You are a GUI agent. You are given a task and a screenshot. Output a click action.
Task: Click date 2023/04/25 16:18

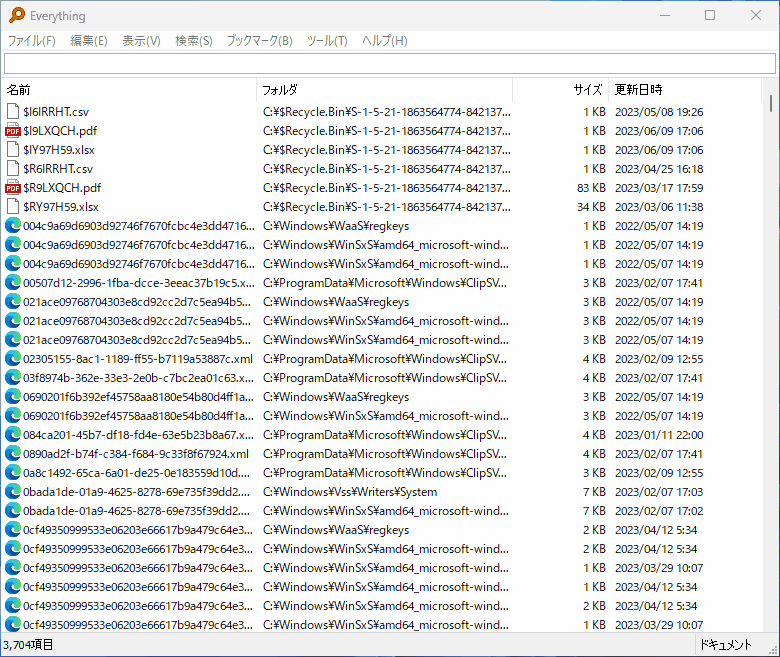[659, 169]
